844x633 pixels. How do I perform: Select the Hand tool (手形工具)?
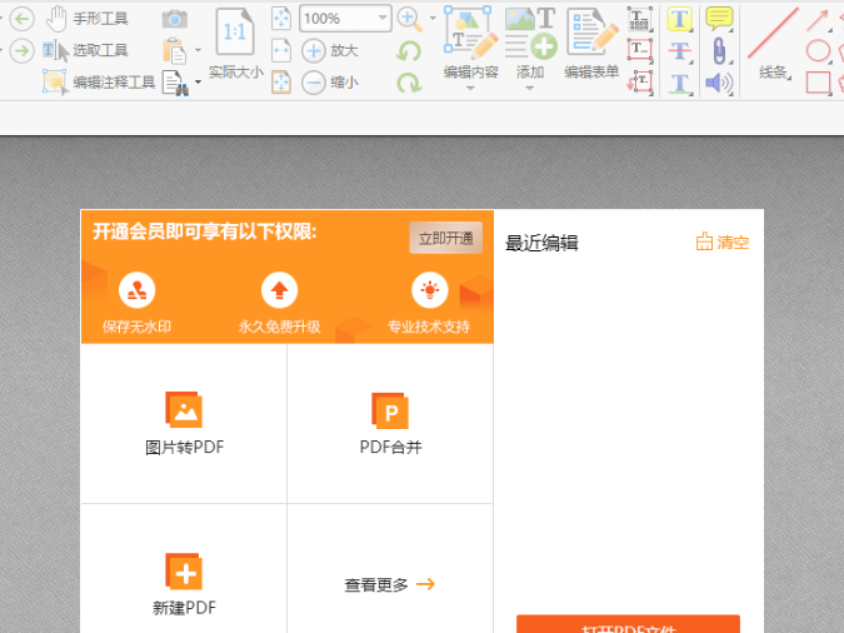click(87, 19)
